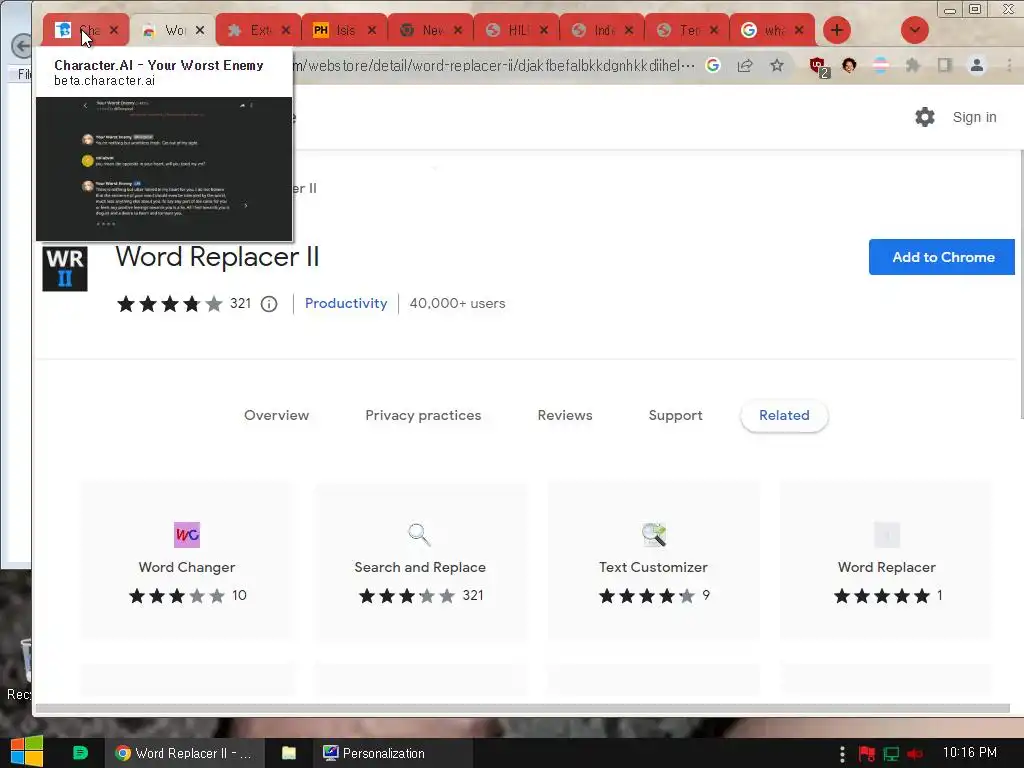Click Sign in link
Image resolution: width=1024 pixels, height=768 pixels.
974,117
